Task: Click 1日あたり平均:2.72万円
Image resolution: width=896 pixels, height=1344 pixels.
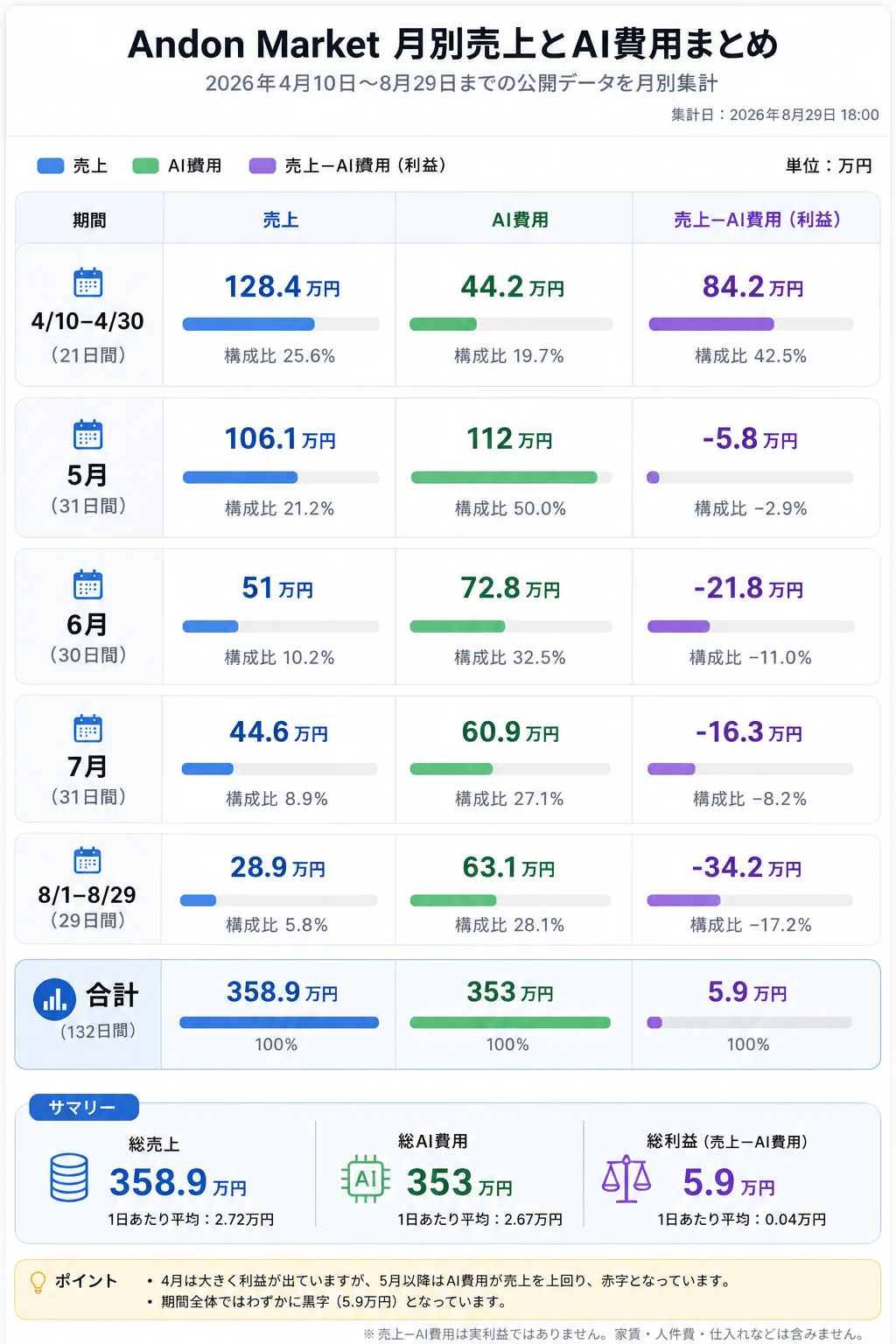Action: tap(191, 1220)
